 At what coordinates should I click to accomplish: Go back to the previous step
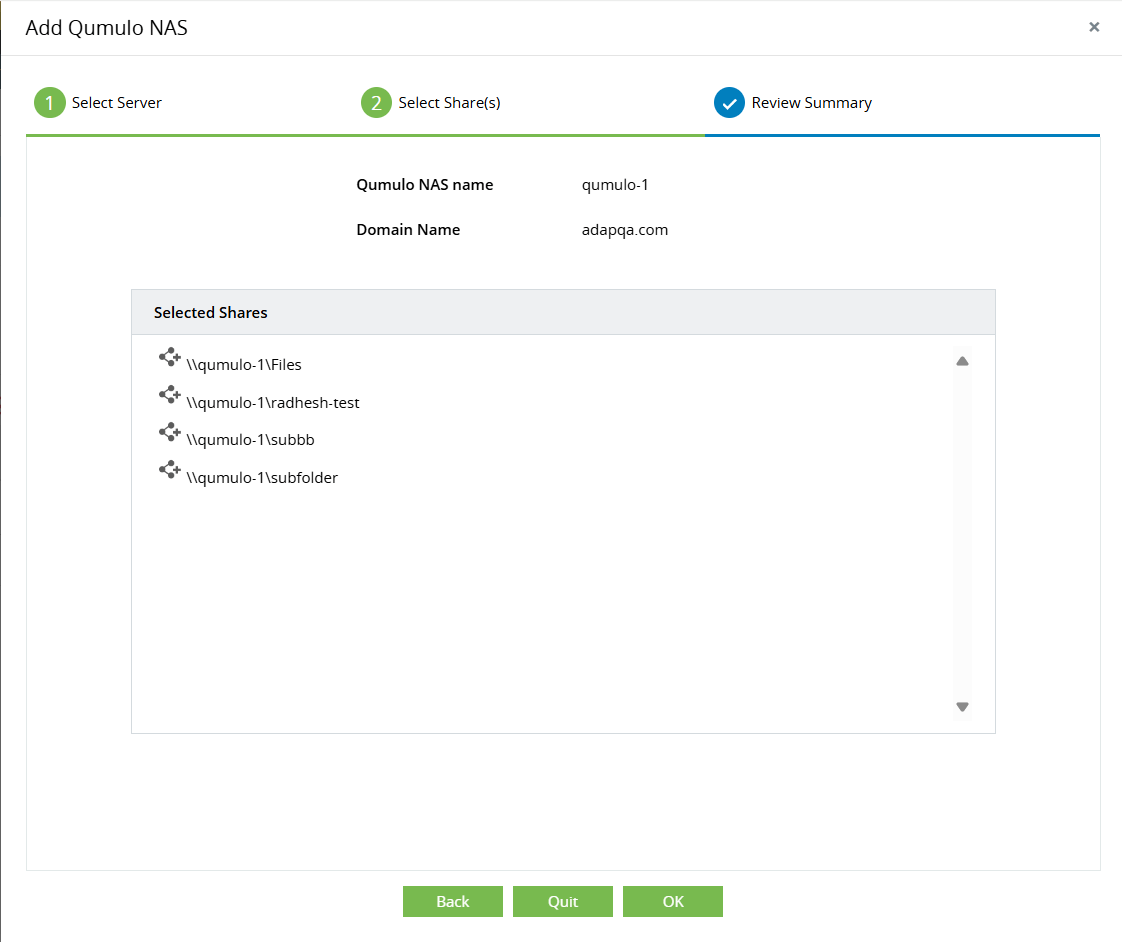coord(453,901)
